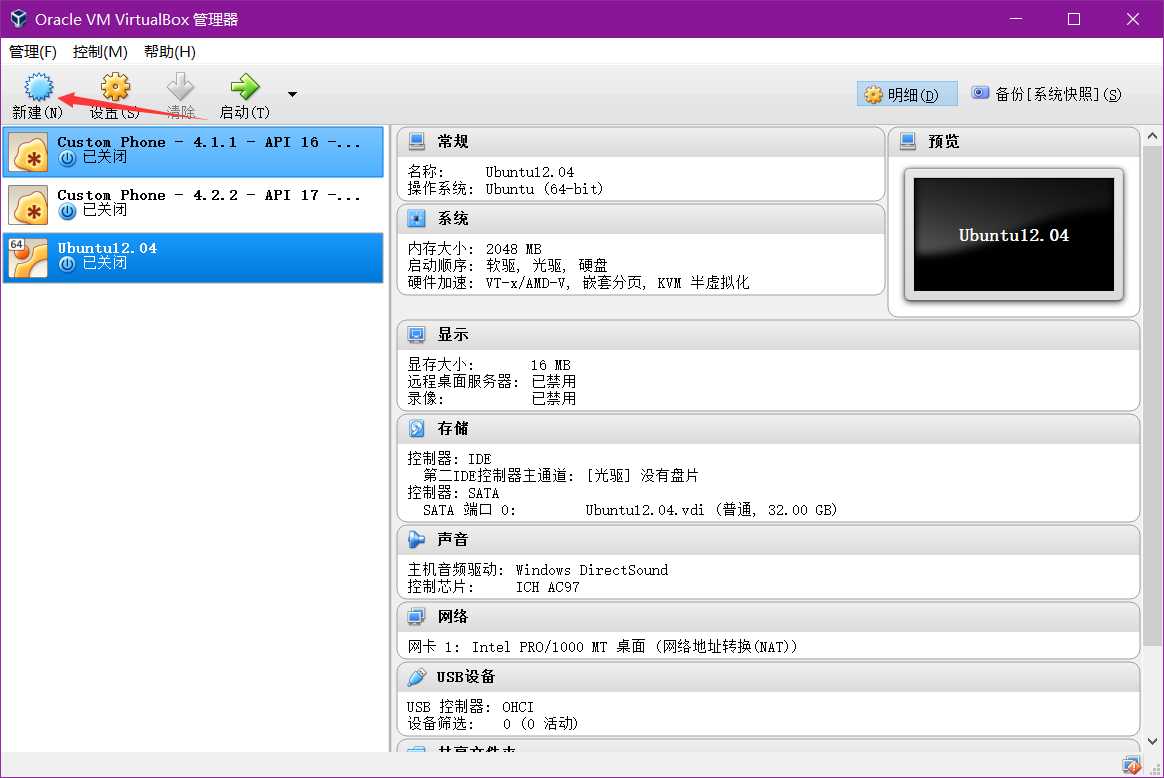Open the General (常规) section header
The height and width of the screenshot is (778, 1164).
[x=641, y=141]
